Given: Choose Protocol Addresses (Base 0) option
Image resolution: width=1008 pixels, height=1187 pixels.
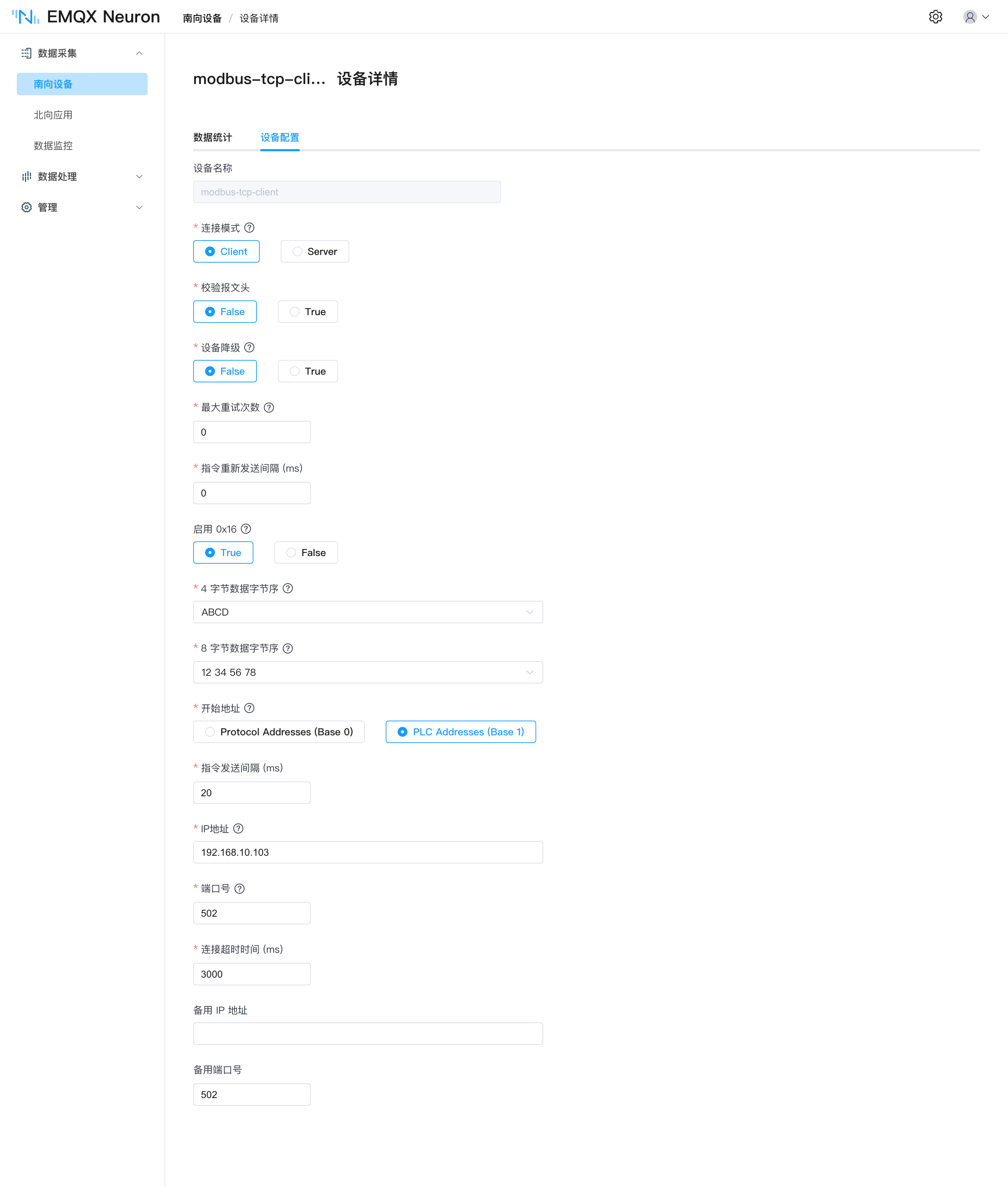Looking at the screenshot, I should point(279,732).
